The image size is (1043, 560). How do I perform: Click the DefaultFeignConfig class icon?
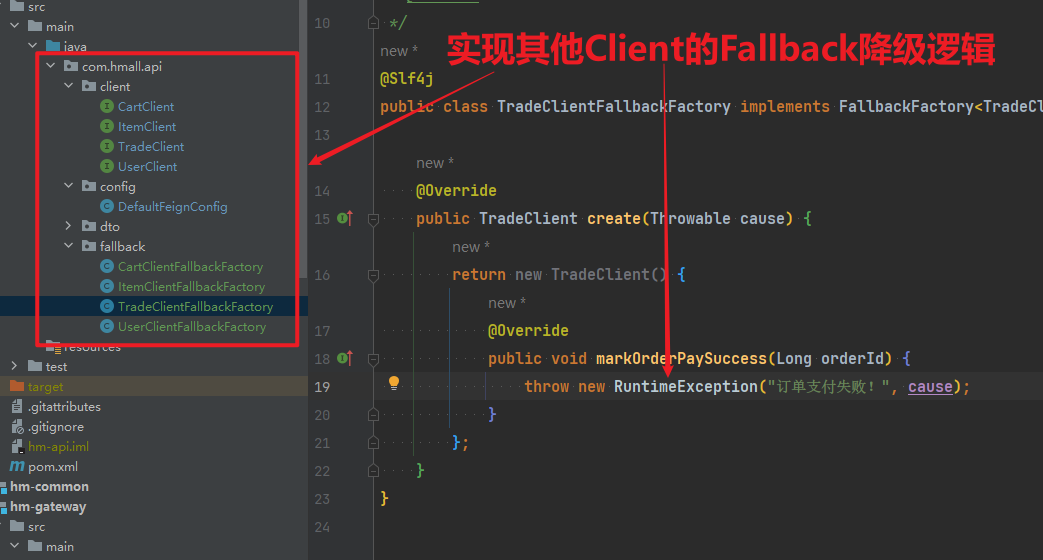107,207
